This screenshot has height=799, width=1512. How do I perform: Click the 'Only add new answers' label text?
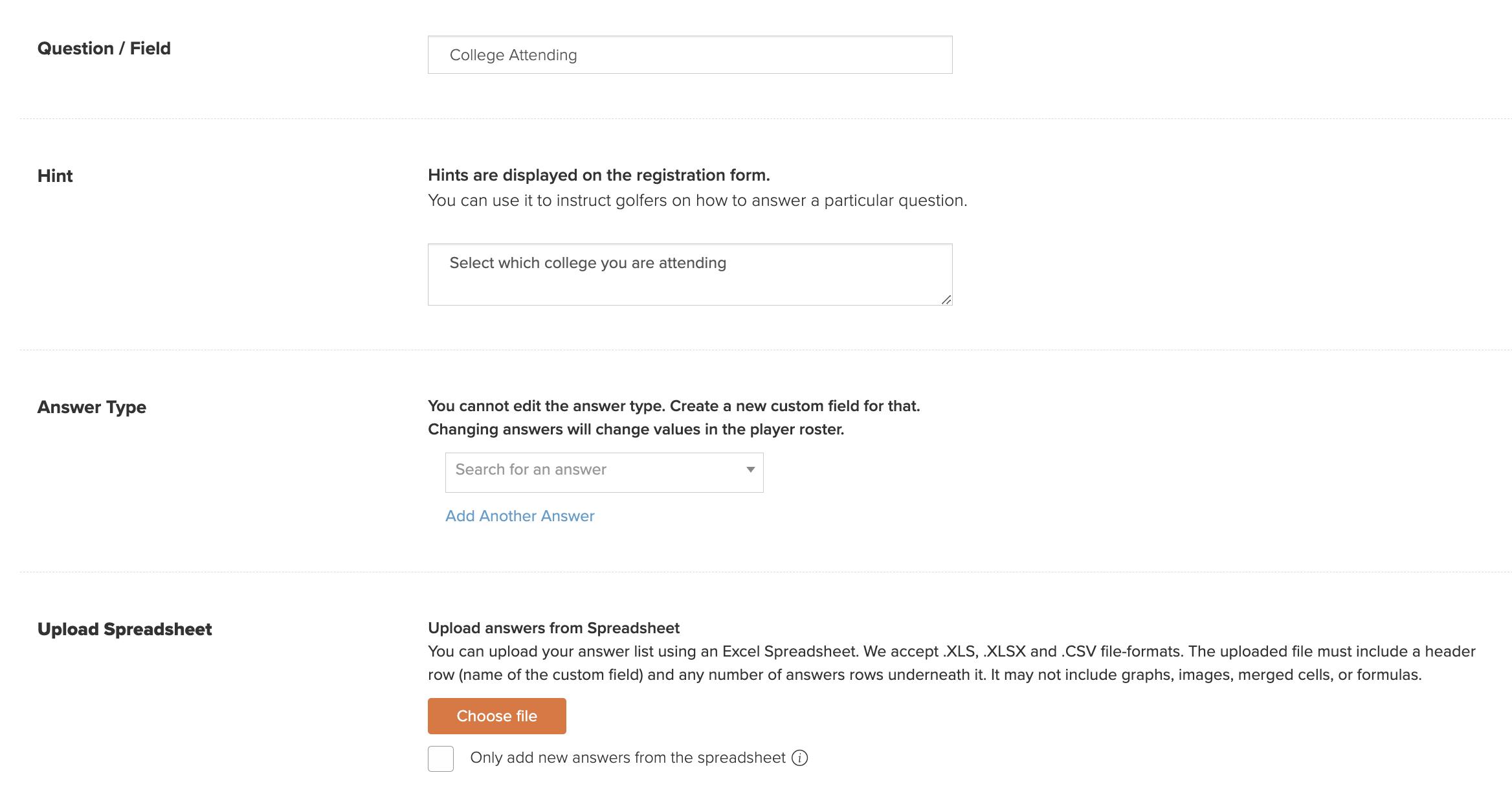click(x=628, y=758)
